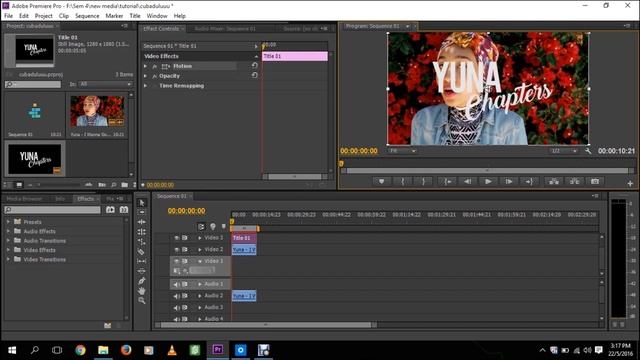Switch to Info tab

pos(60,199)
